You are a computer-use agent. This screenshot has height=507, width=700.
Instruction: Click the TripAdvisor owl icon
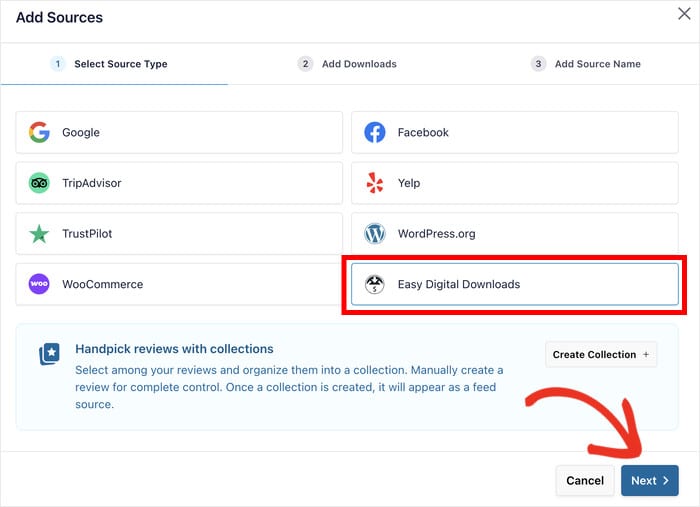pyautogui.click(x=39, y=183)
